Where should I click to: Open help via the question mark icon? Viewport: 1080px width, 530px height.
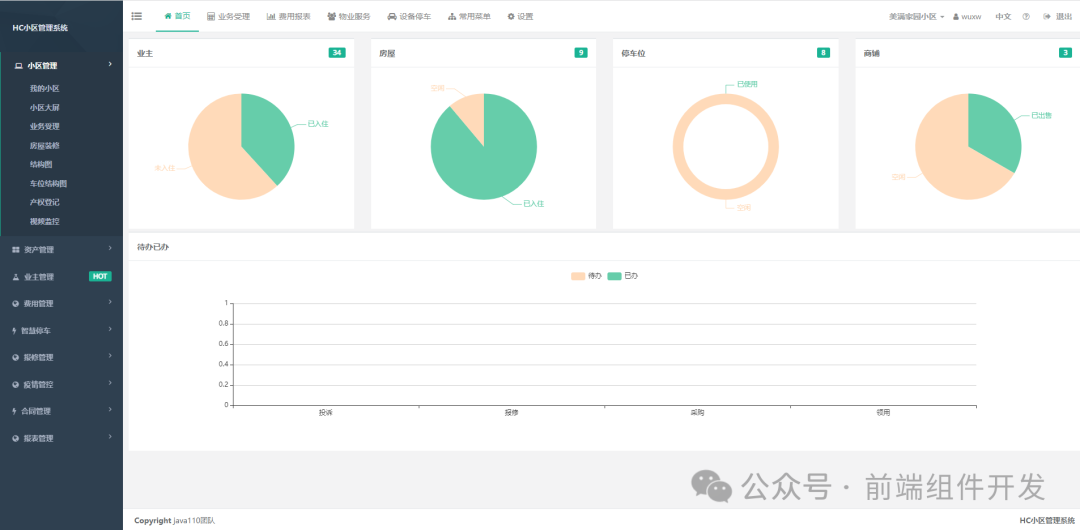pos(1026,17)
